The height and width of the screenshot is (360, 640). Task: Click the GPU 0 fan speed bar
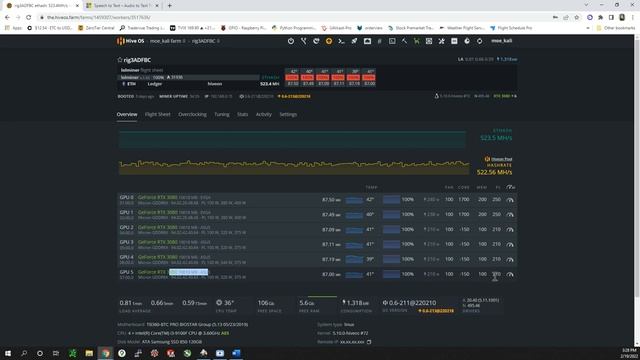pyautogui.click(x=391, y=200)
